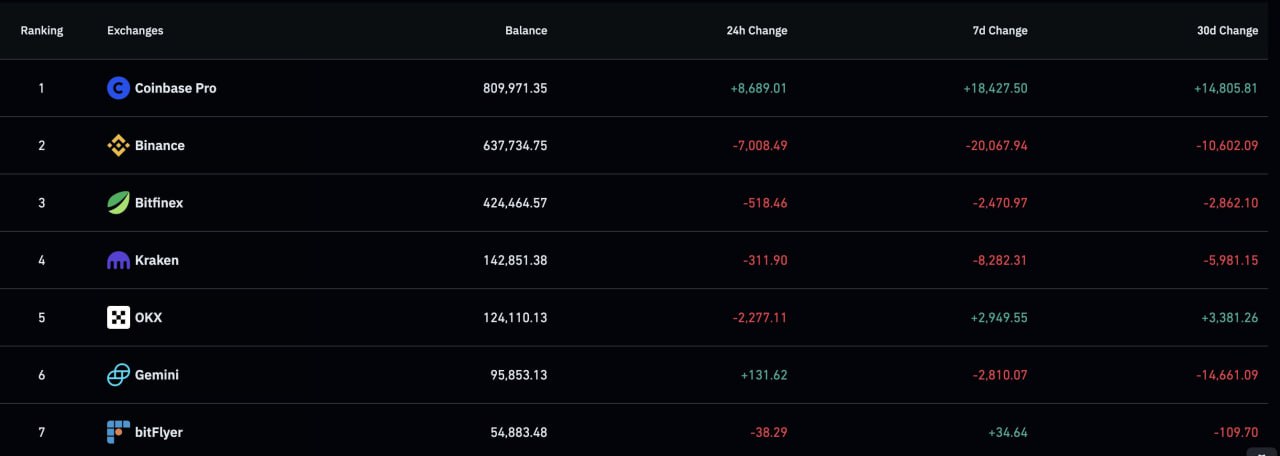This screenshot has height=456, width=1280.
Task: Click the Coinbase Pro logo icon
Action: 118,88
